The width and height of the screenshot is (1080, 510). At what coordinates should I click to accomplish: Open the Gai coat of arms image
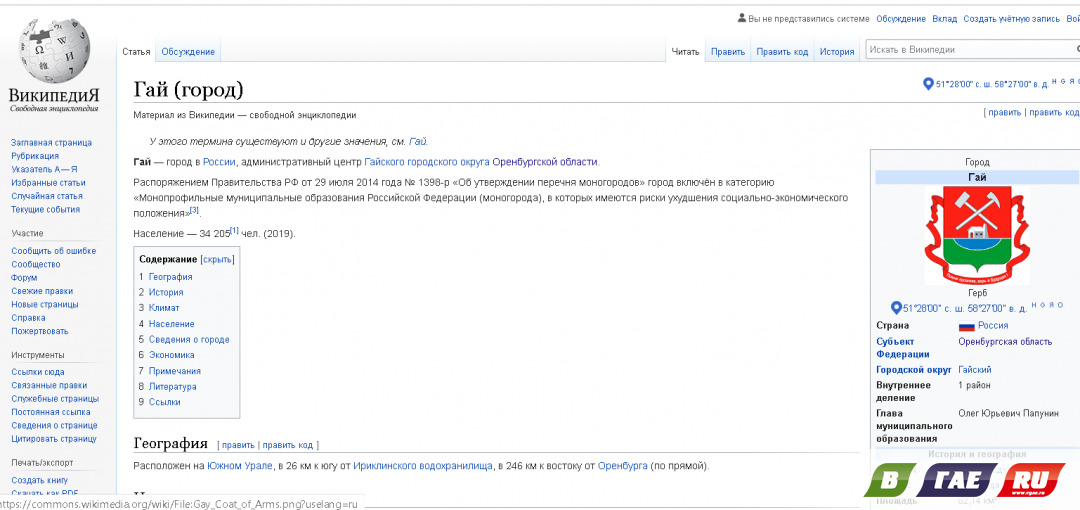click(977, 236)
